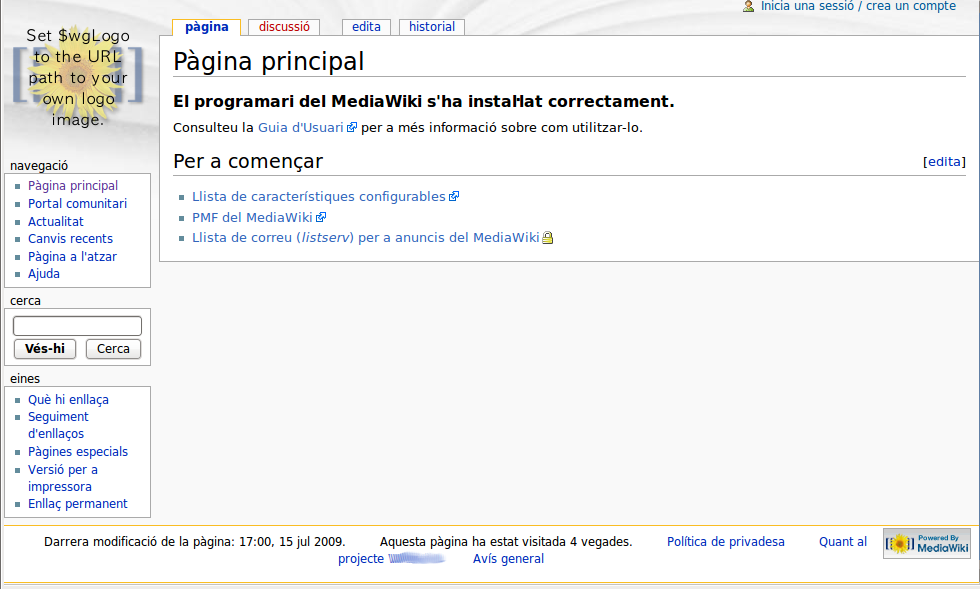Open Llista de característiques configurables
980x589 pixels.
tap(319, 196)
